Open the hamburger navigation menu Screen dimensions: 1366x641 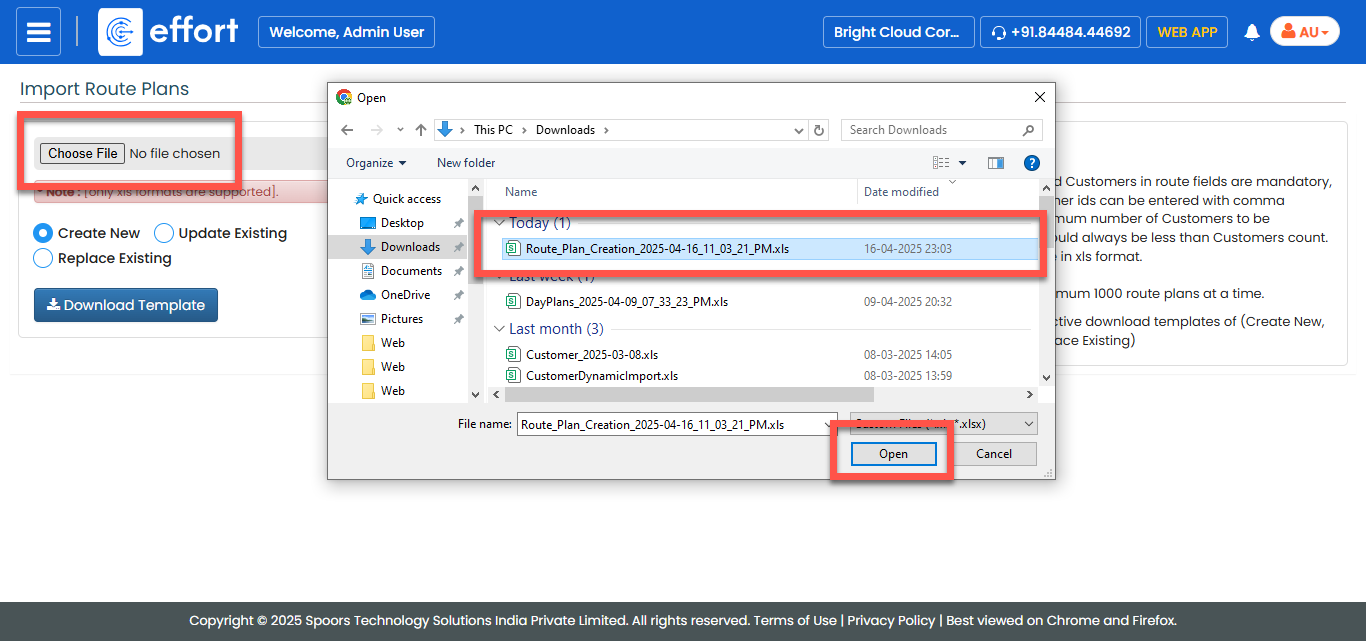38,32
